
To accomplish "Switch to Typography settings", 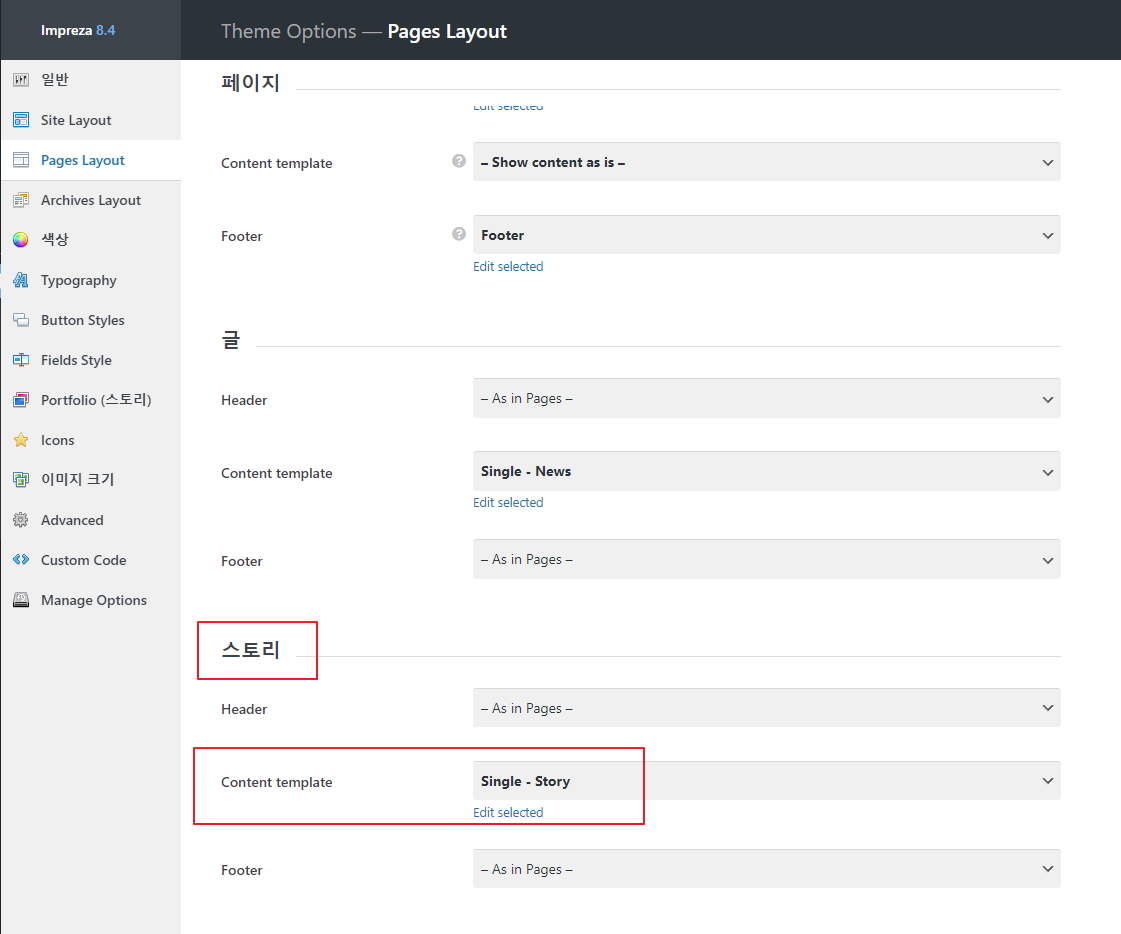I will [x=91, y=280].
